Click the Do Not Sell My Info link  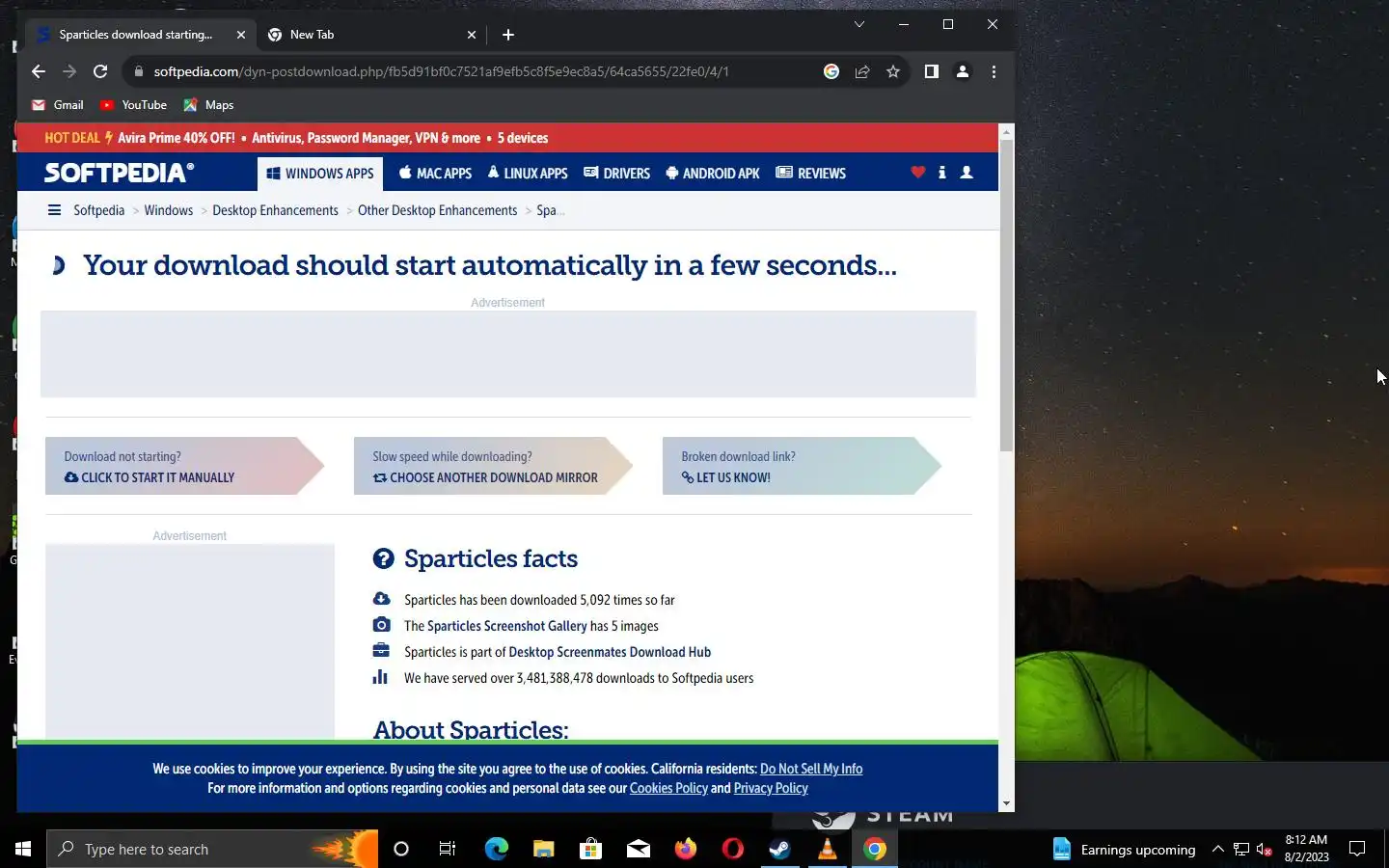click(x=811, y=769)
